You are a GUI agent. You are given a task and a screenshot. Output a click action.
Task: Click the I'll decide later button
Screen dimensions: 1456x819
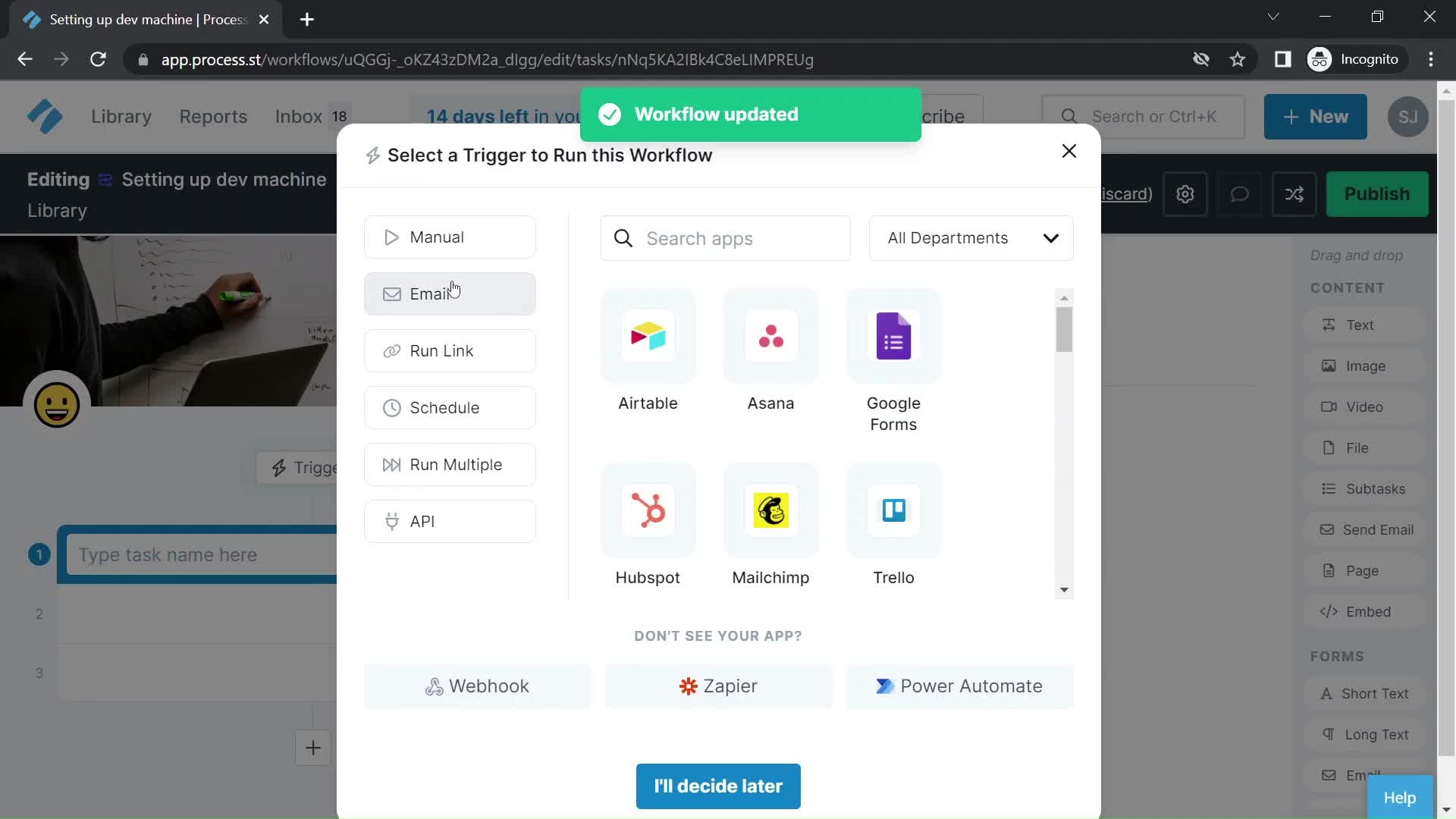click(718, 785)
